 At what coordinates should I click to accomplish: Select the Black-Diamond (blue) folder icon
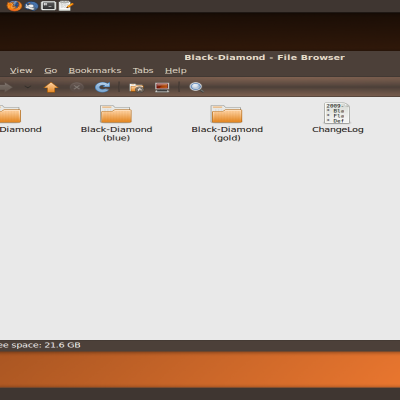(116, 114)
